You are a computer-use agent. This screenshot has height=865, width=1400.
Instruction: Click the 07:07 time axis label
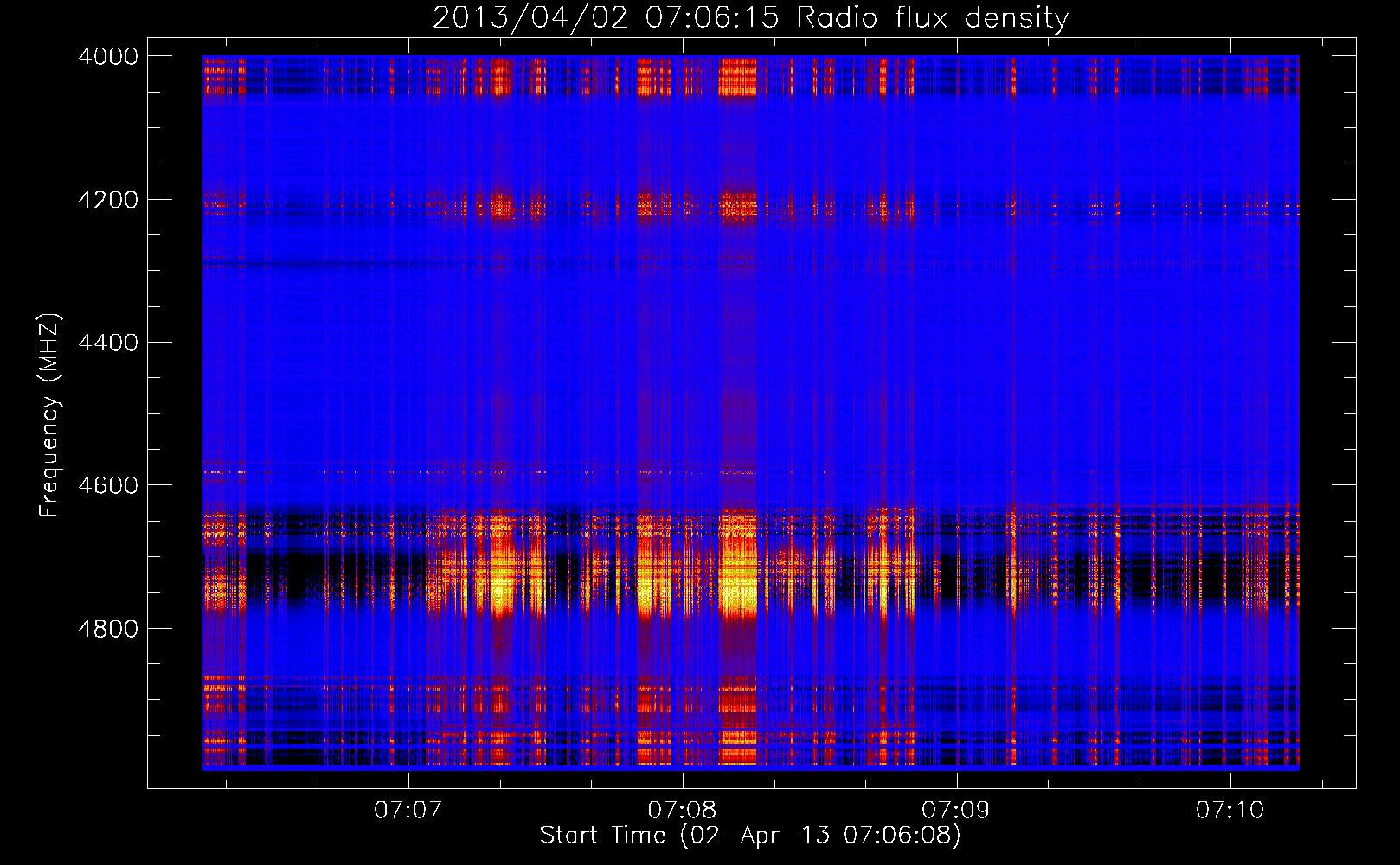coord(408,811)
